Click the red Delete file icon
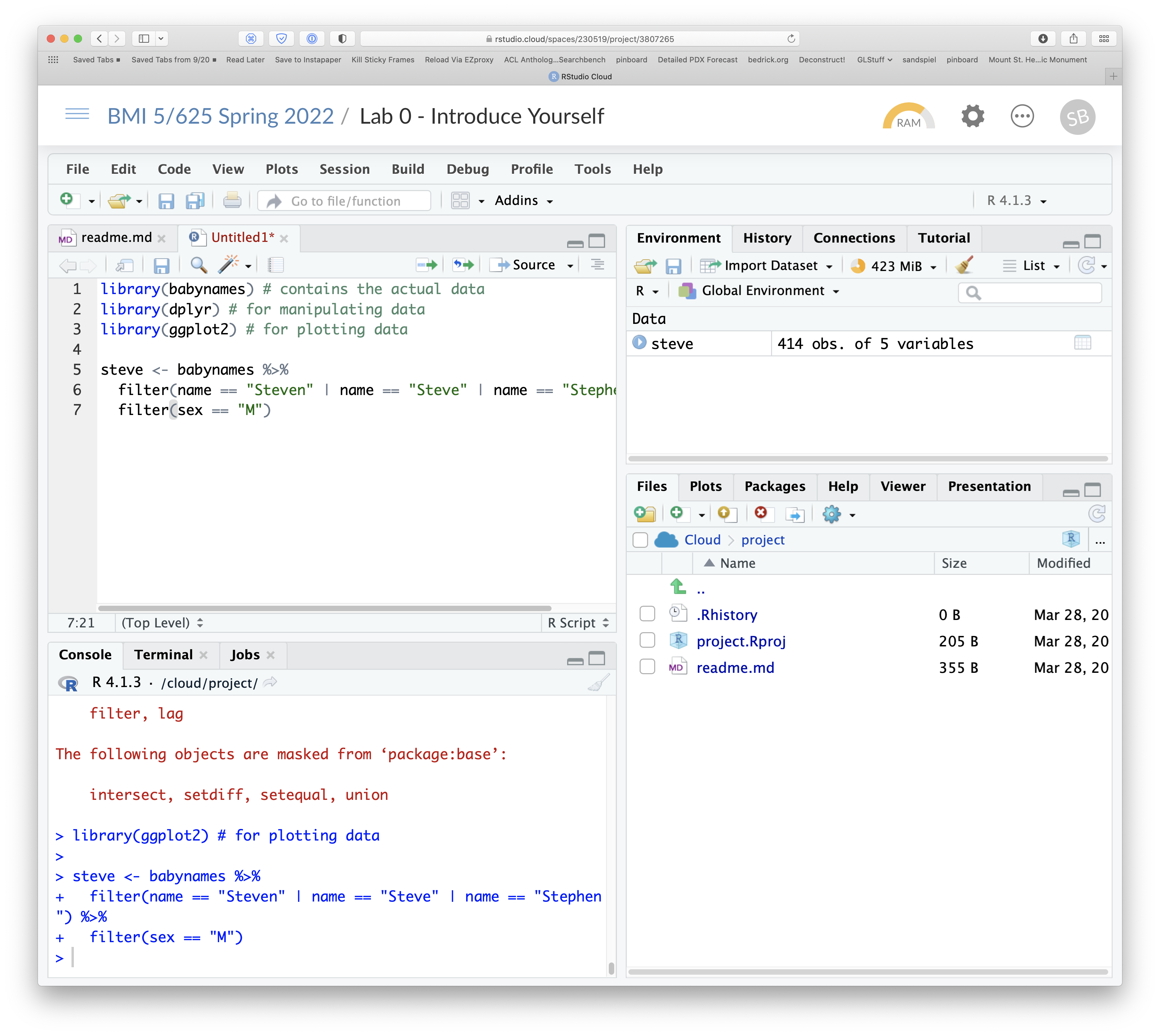This screenshot has height=1036, width=1160. pyautogui.click(x=761, y=514)
